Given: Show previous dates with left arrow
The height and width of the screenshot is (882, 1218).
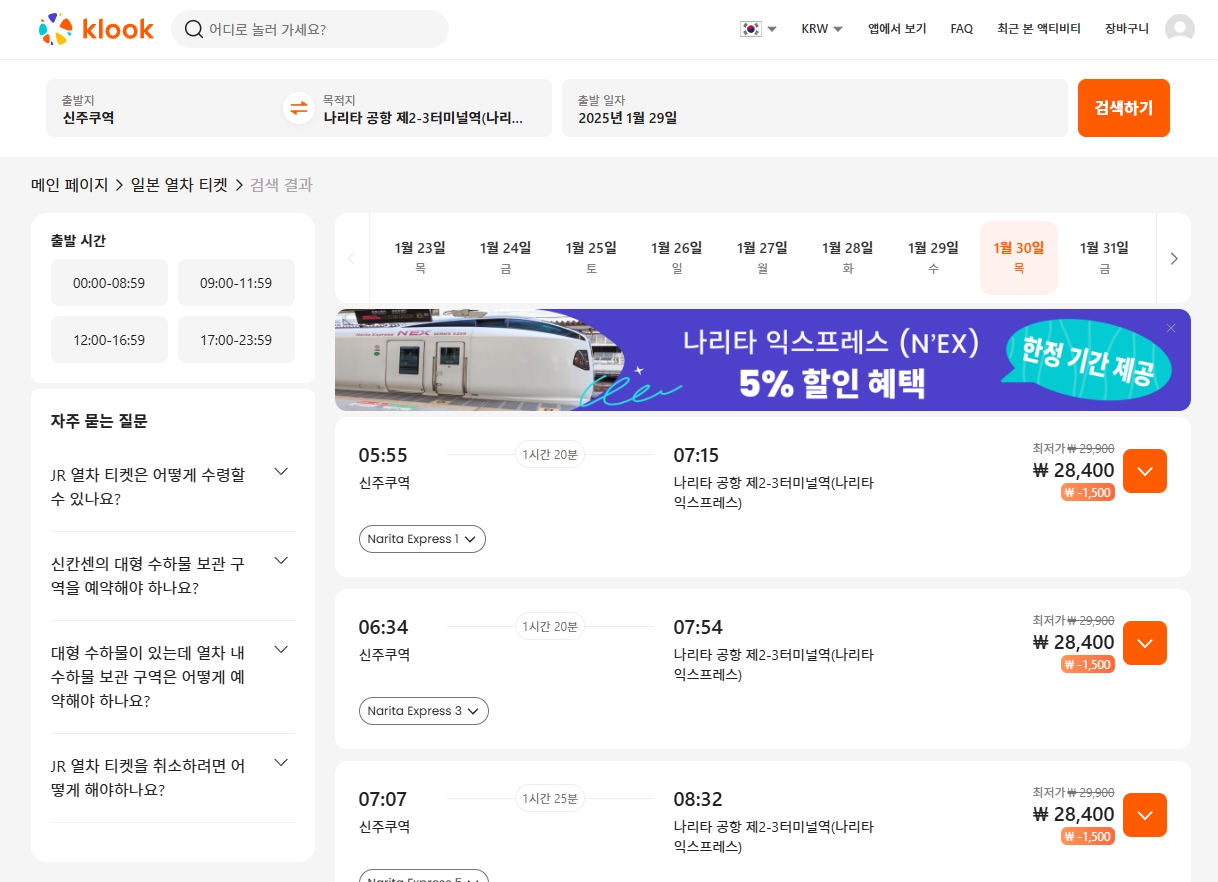Looking at the screenshot, I should click(x=351, y=258).
